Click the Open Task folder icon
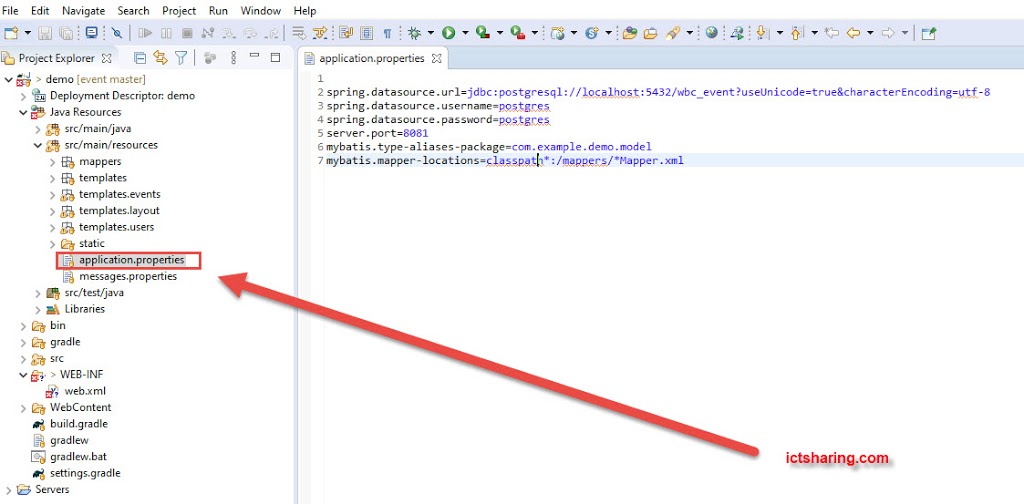This screenshot has height=504, width=1024. 650,33
